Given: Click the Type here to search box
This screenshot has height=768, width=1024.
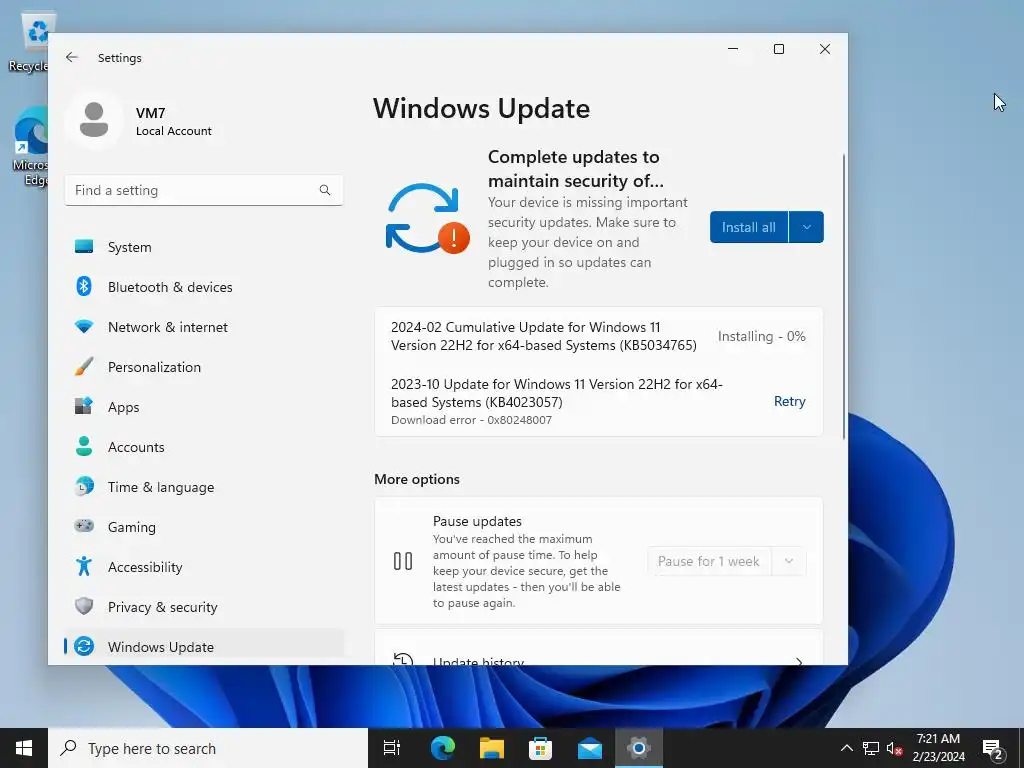Looking at the screenshot, I should pos(208,748).
